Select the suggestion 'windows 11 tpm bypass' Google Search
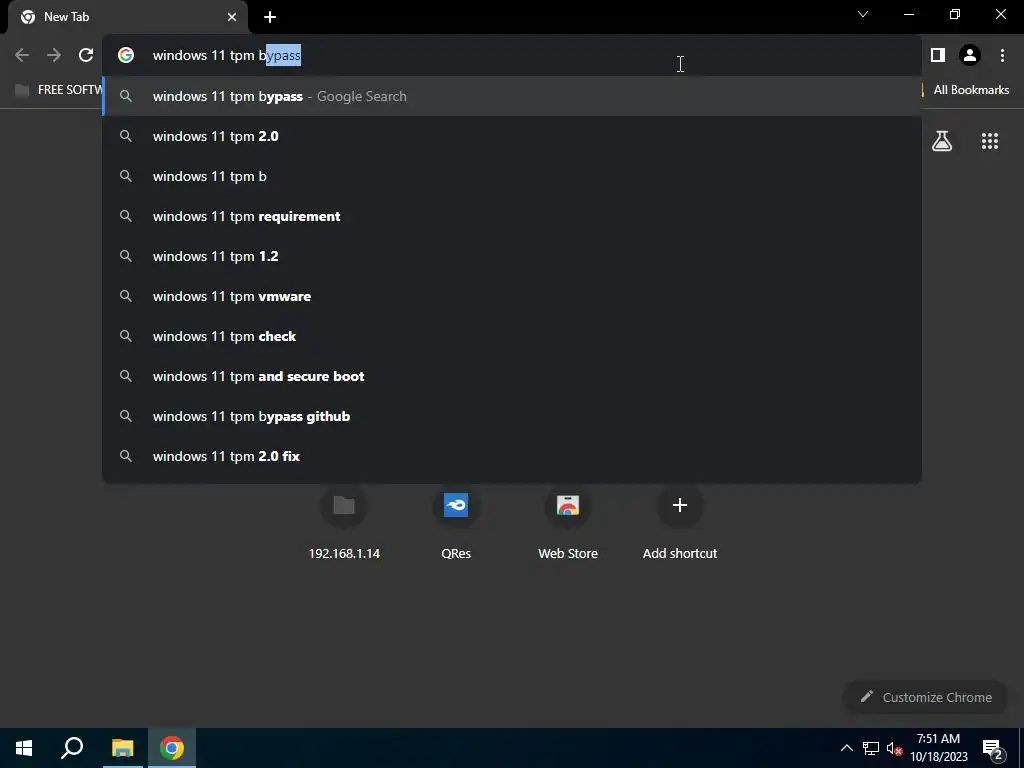 pyautogui.click(x=512, y=96)
